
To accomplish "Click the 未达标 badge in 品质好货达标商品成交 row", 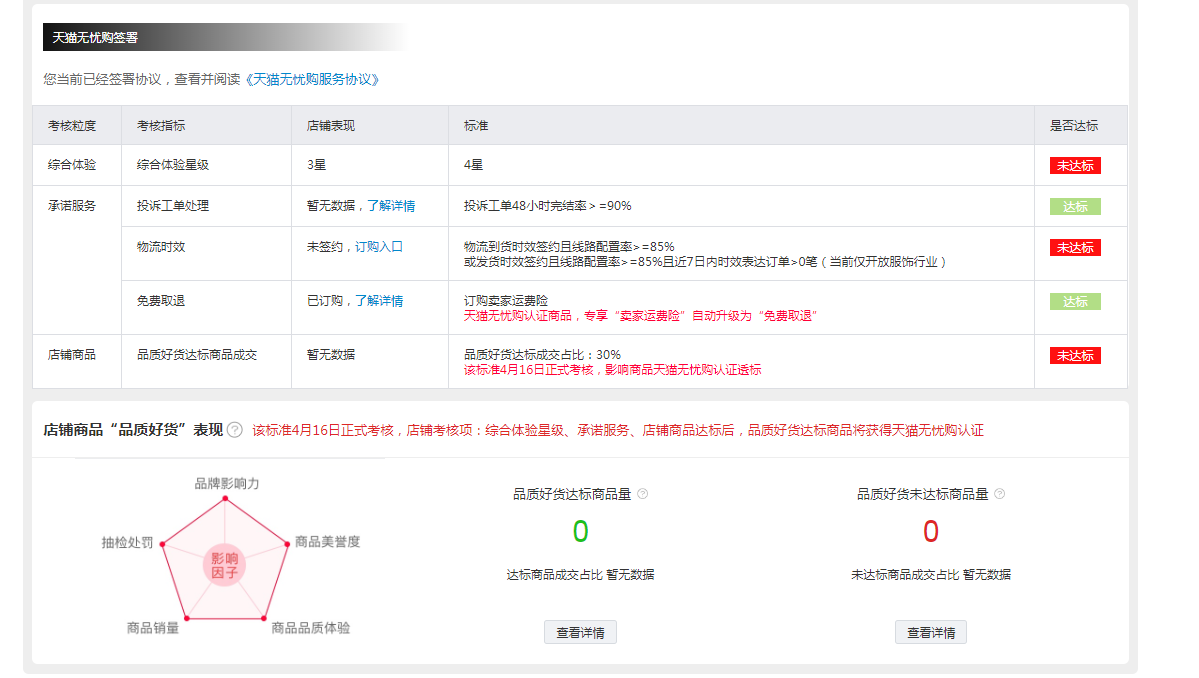I will point(1075,355).
